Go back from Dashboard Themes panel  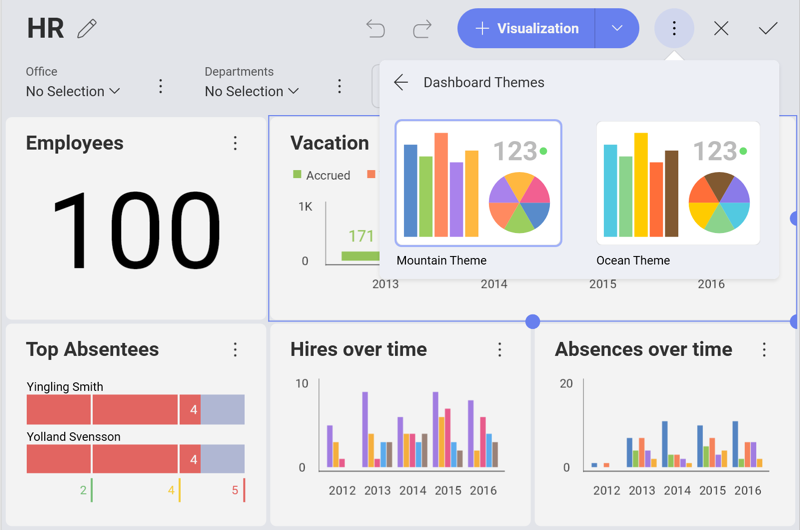pos(401,83)
